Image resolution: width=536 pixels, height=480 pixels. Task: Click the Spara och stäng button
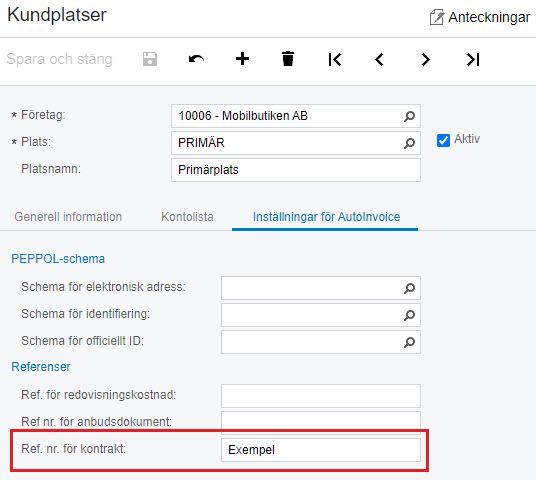click(x=59, y=59)
